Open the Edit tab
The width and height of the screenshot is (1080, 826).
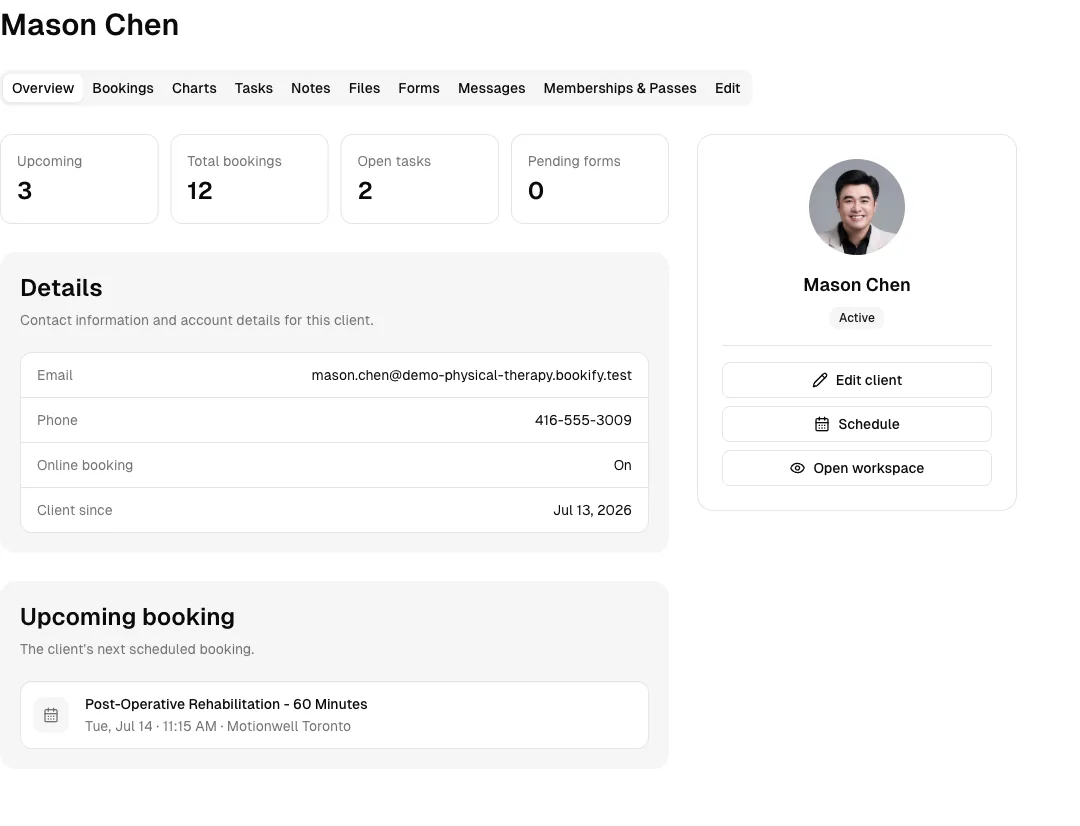tap(727, 88)
